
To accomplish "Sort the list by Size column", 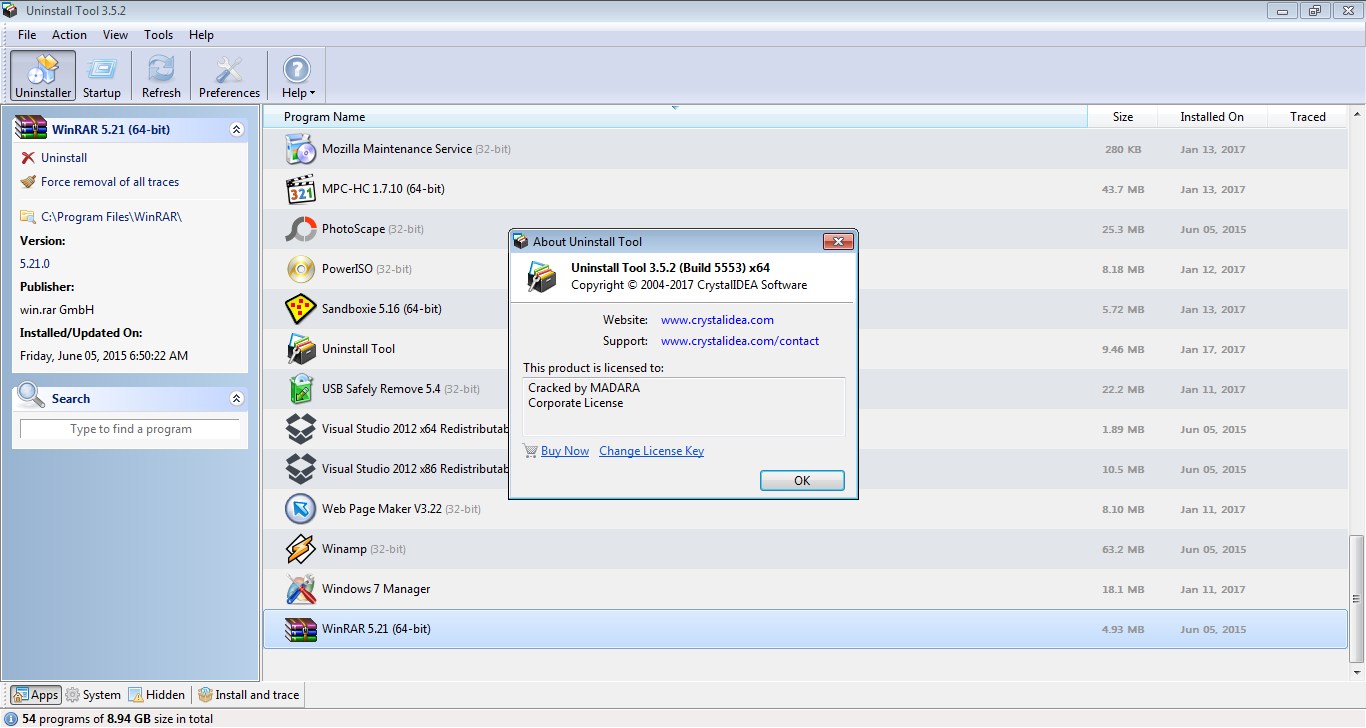I will pyautogui.click(x=1122, y=117).
